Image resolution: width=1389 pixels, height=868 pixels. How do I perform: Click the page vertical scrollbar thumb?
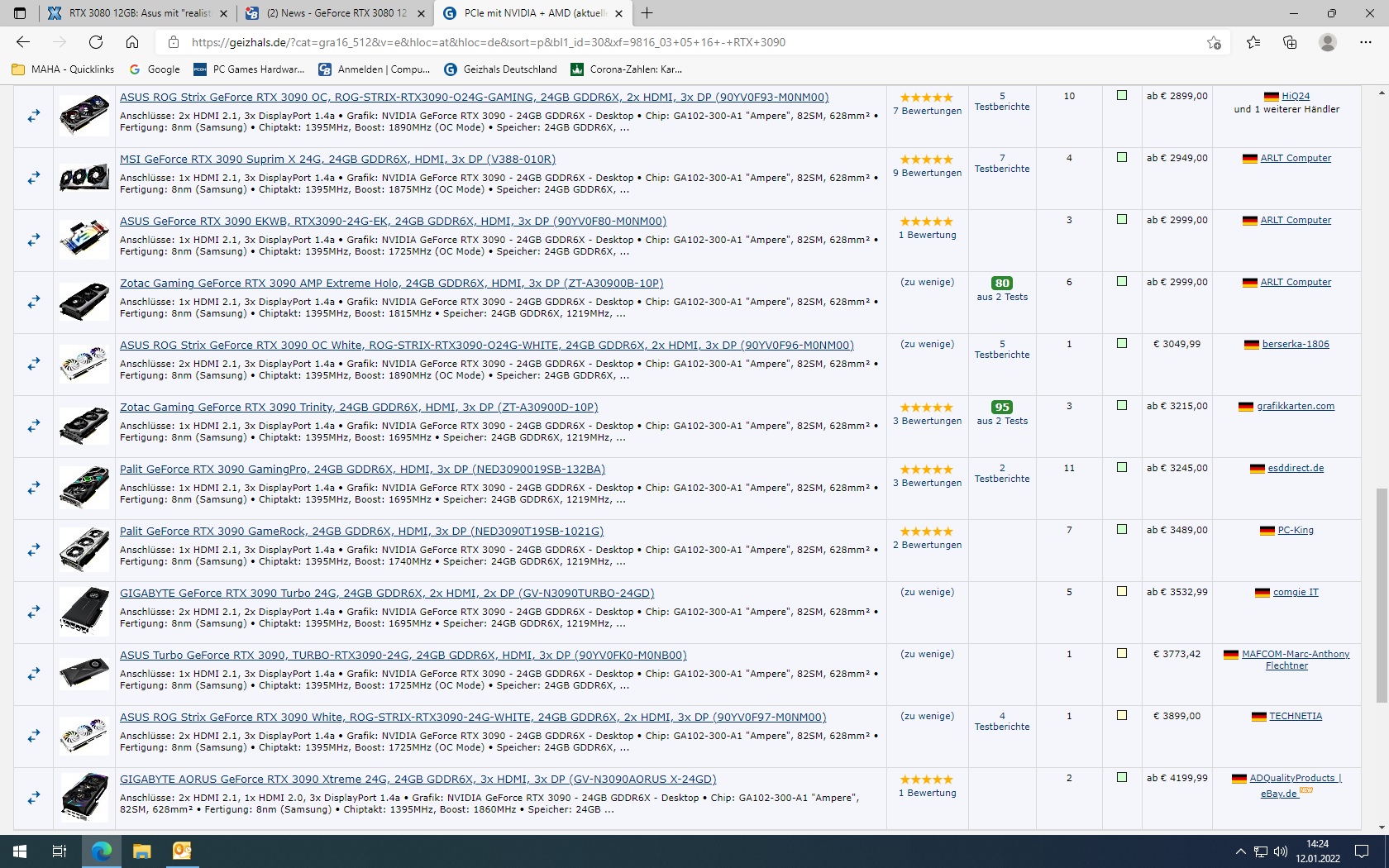click(x=1382, y=595)
